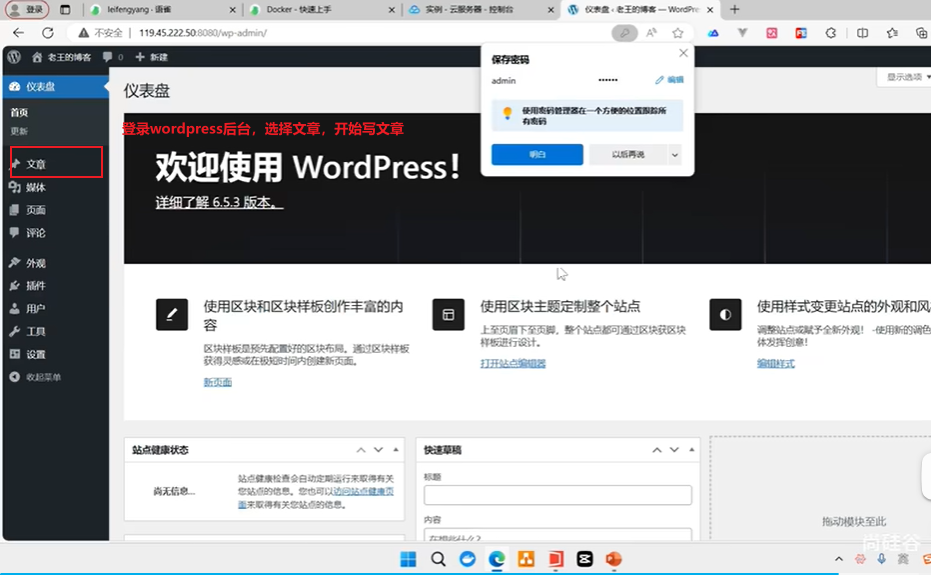Click the 标题 input in quick draft

(558, 495)
